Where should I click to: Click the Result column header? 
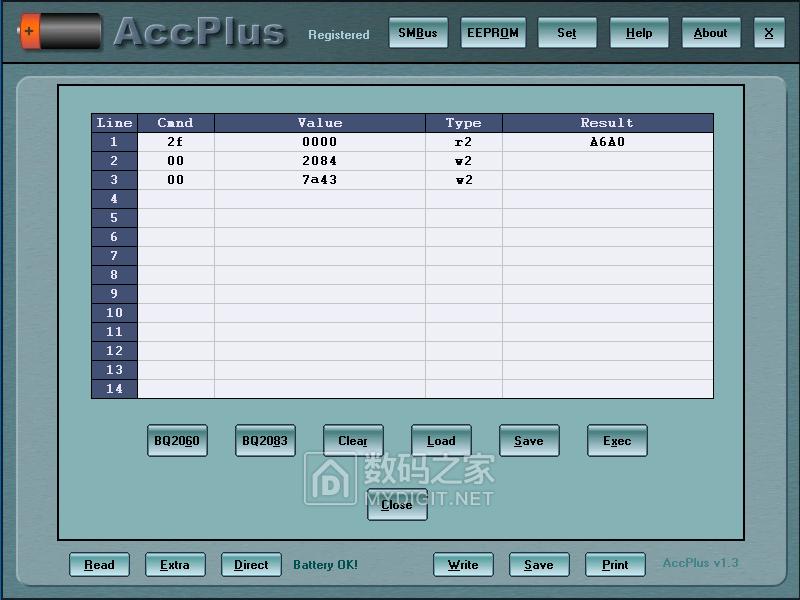(x=608, y=123)
